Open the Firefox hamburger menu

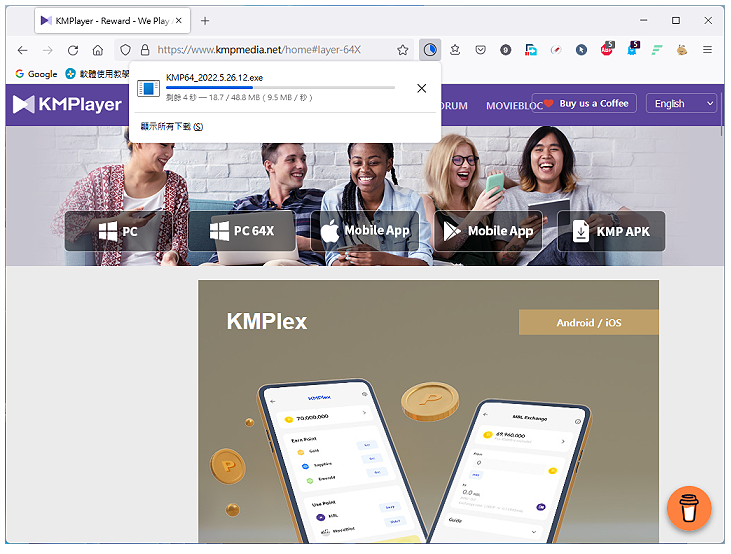(x=707, y=50)
